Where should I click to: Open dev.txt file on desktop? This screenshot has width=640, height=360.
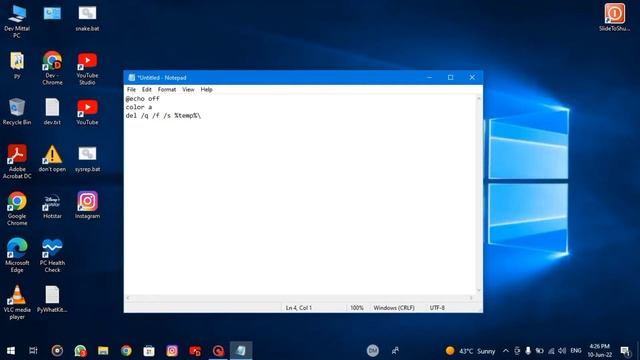52,111
